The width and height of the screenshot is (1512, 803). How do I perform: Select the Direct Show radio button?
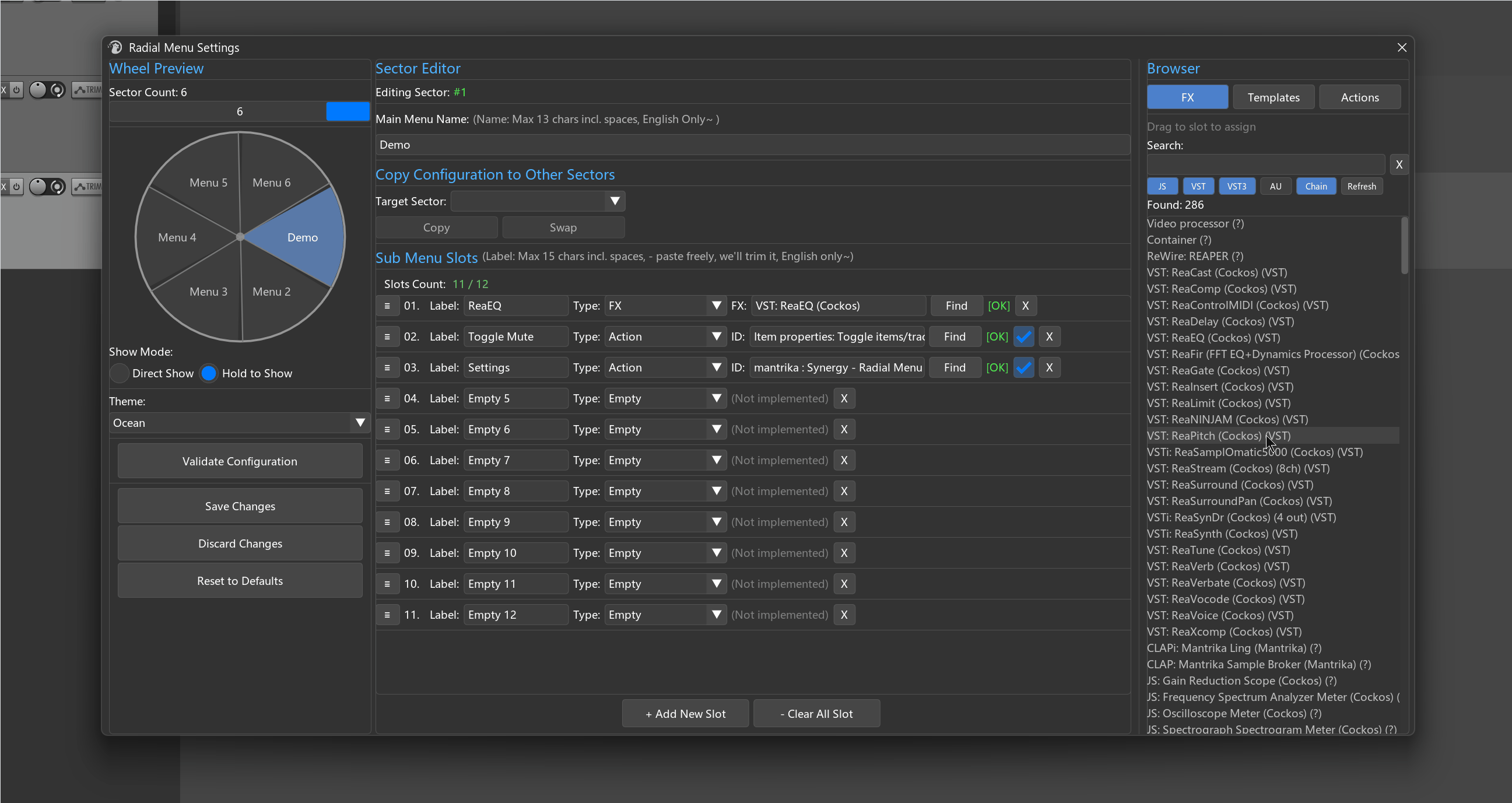point(119,373)
